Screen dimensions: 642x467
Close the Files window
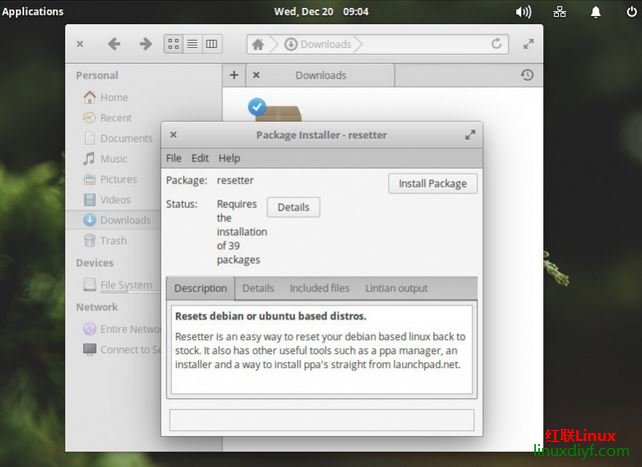coord(80,44)
